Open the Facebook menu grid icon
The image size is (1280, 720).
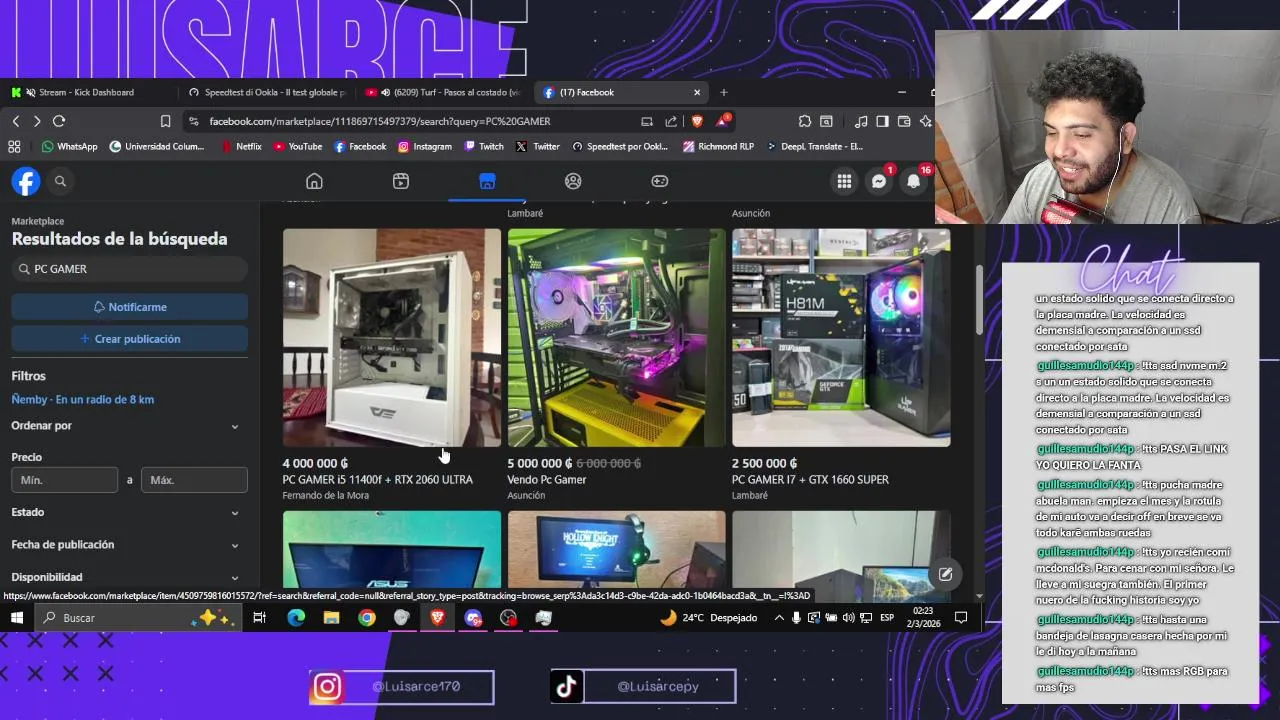tap(844, 181)
